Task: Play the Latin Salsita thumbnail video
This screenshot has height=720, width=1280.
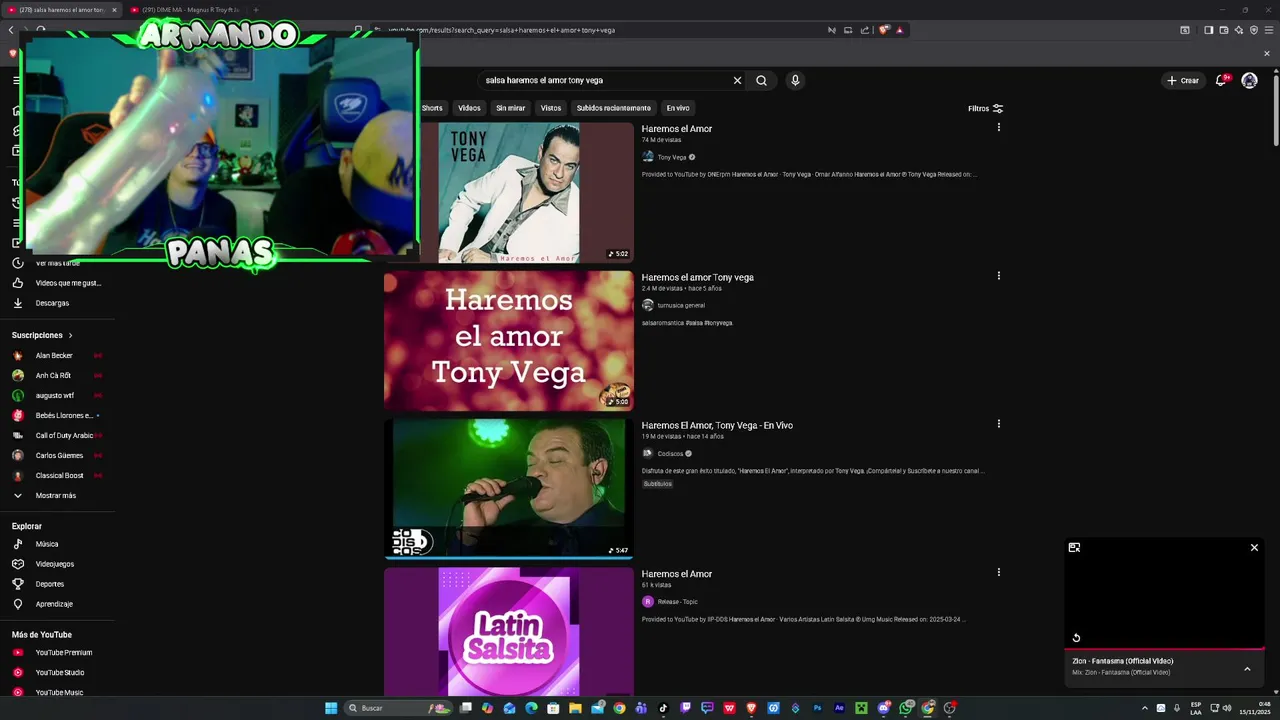Action: click(508, 631)
